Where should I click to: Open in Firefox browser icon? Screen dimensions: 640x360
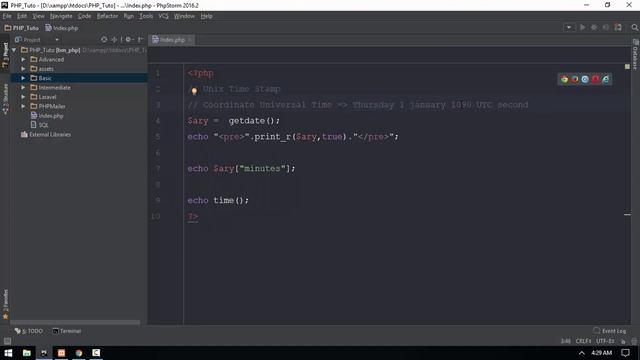[575, 80]
